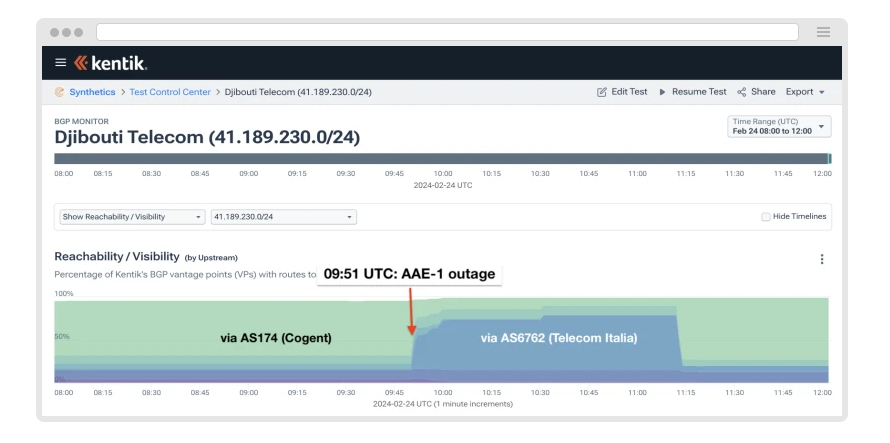Click the Resume Test play icon
The width and height of the screenshot is (890, 443).
tap(662, 92)
